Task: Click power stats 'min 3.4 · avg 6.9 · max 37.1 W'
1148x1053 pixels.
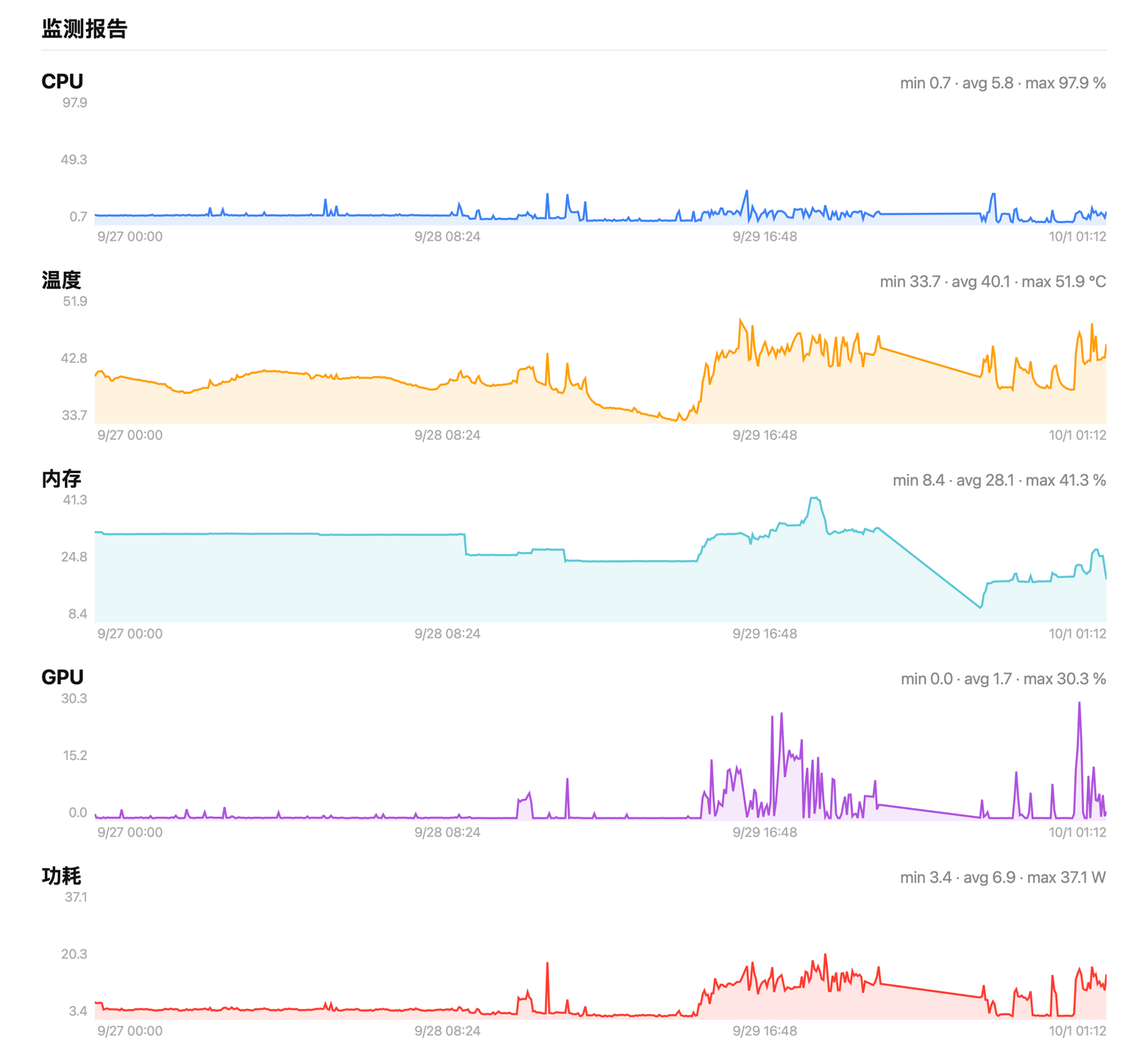Action: point(1003,878)
